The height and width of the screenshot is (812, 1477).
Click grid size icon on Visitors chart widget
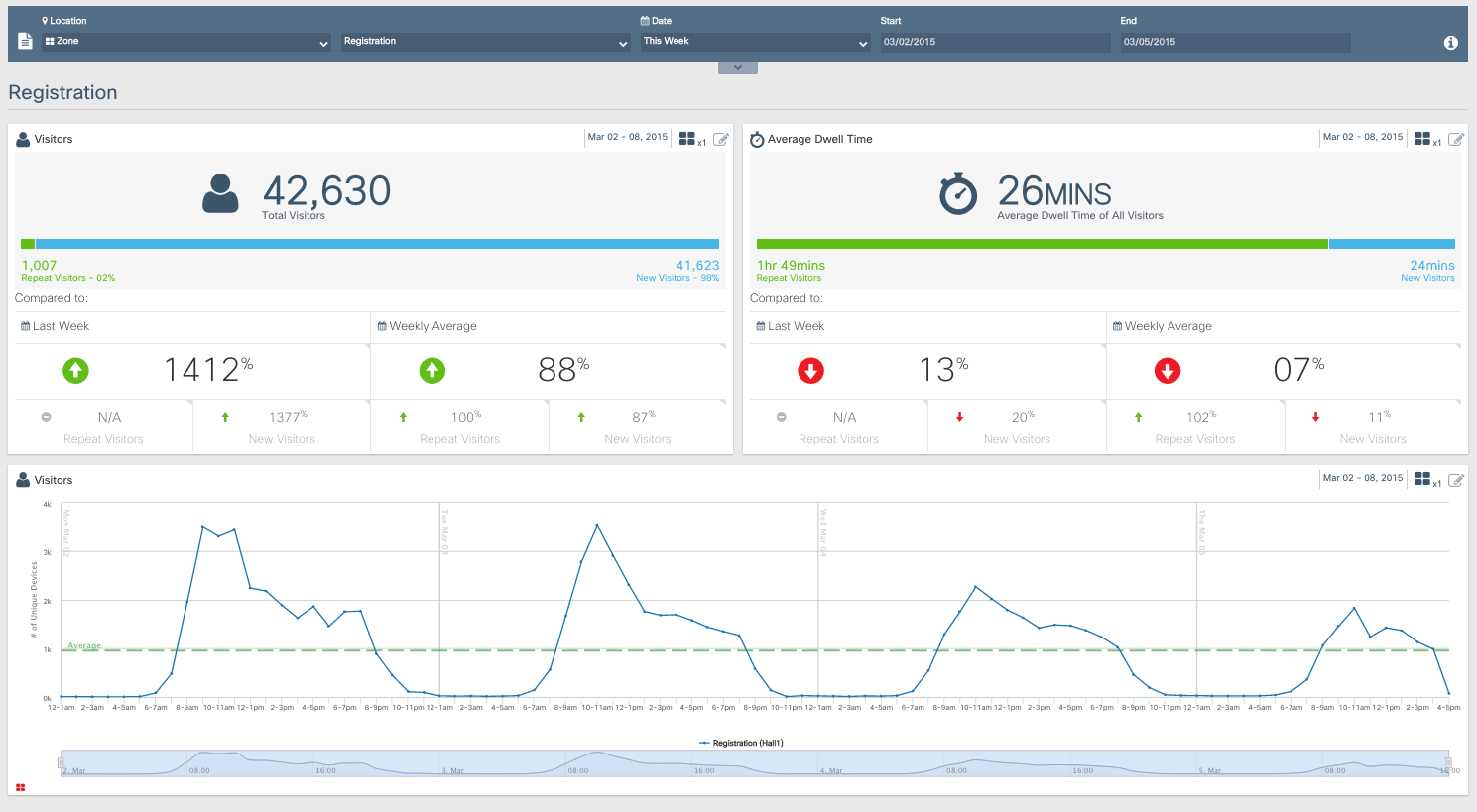tap(1422, 480)
